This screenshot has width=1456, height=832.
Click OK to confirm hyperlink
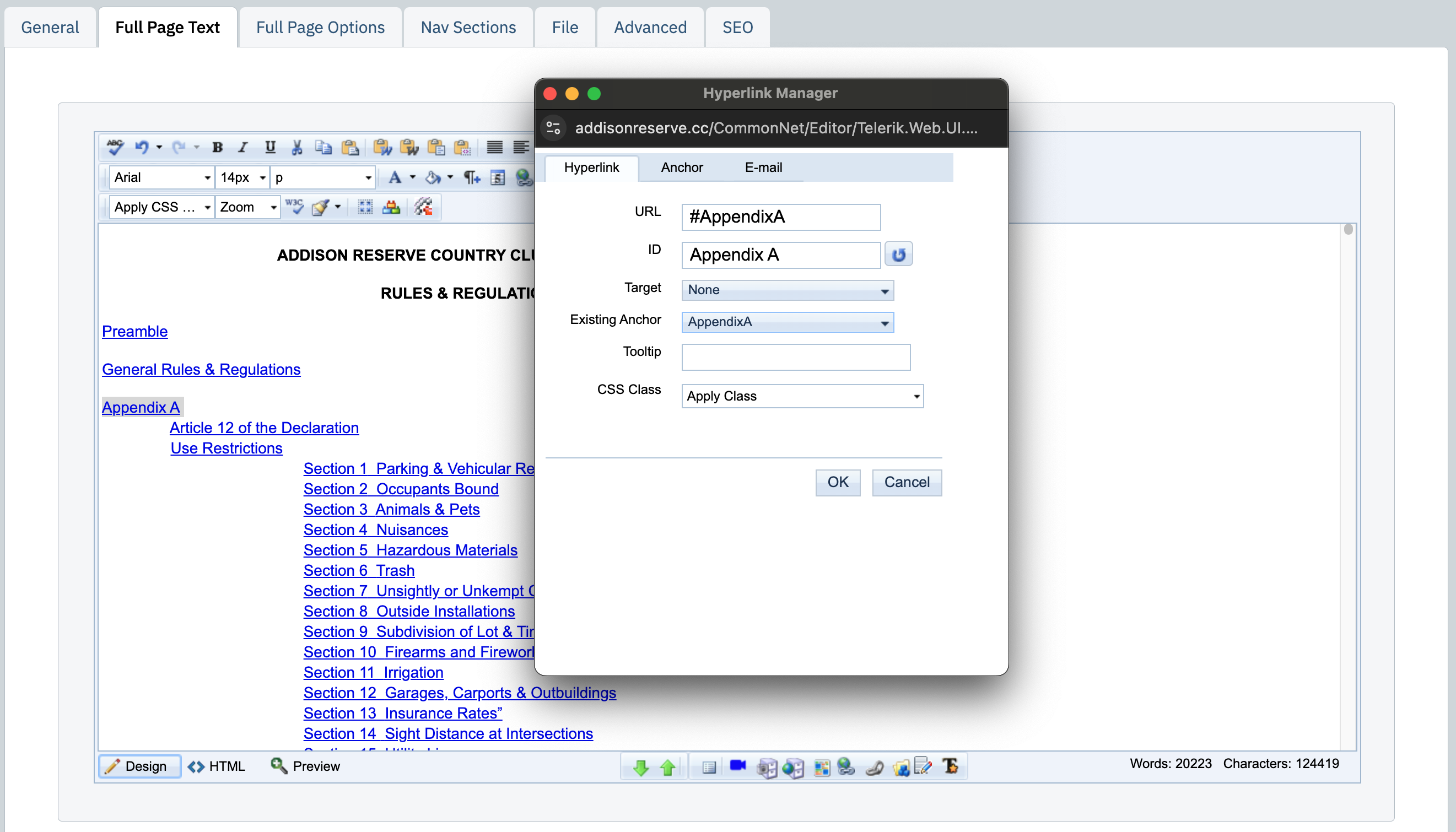tap(837, 483)
